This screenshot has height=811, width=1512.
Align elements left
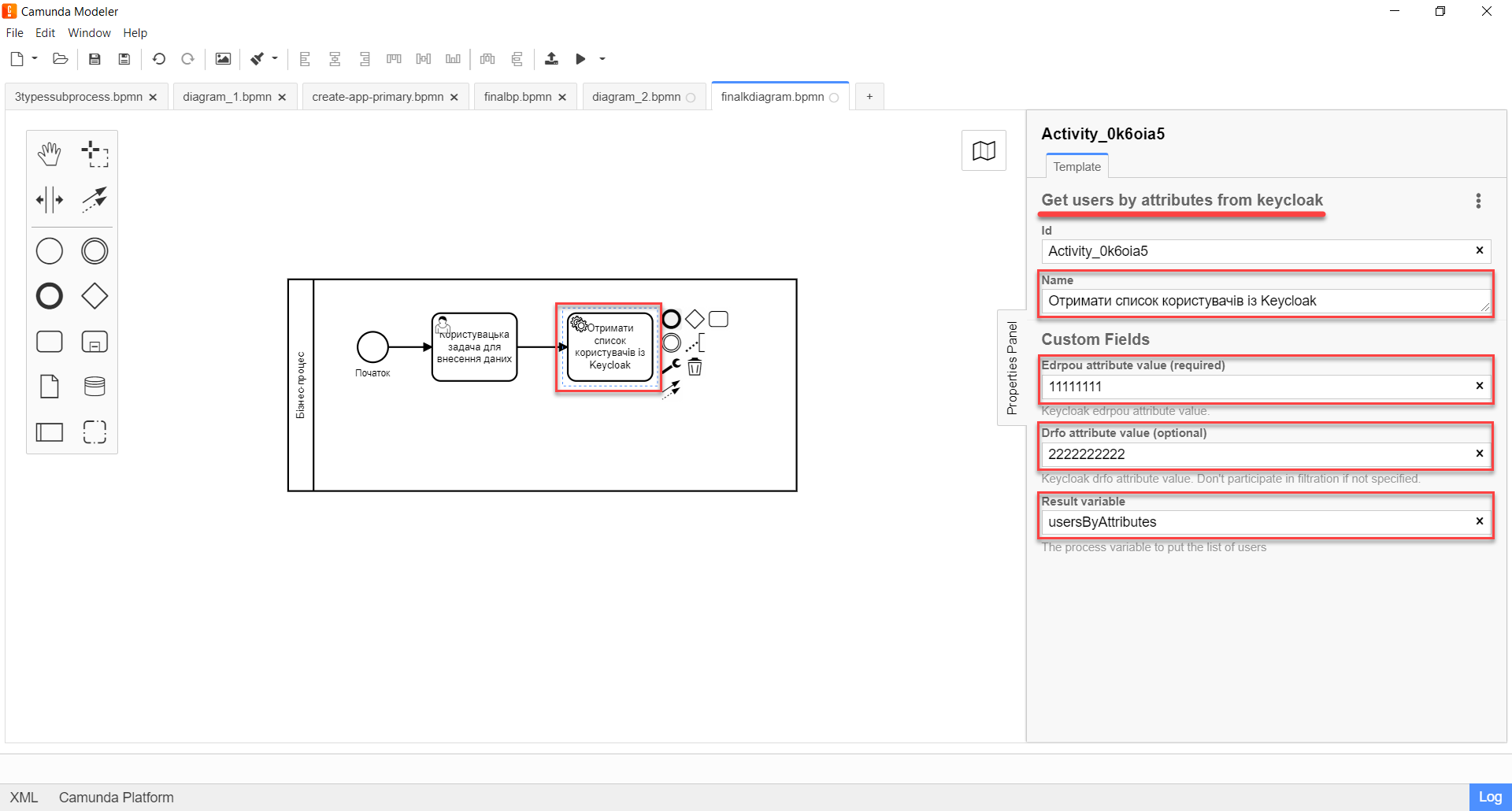point(306,59)
